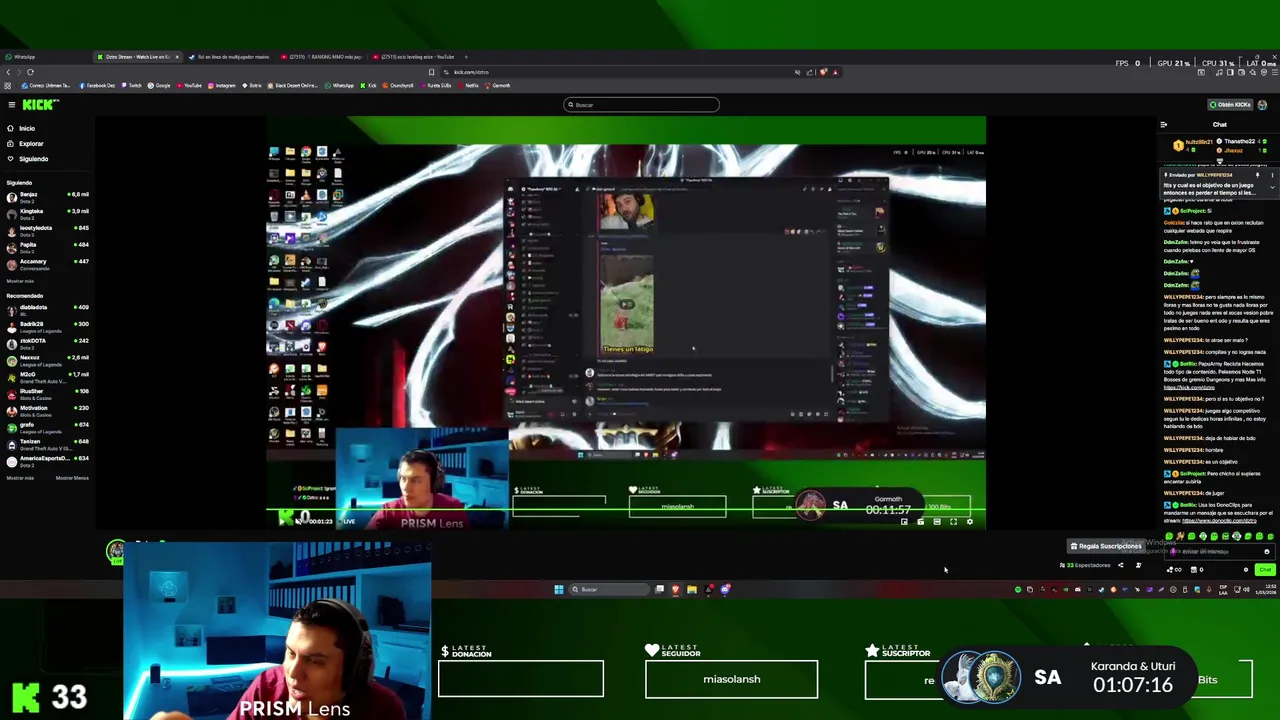Viewport: 1280px width, 720px height.
Task: Open the Netflix bookmark
Action: point(470,86)
